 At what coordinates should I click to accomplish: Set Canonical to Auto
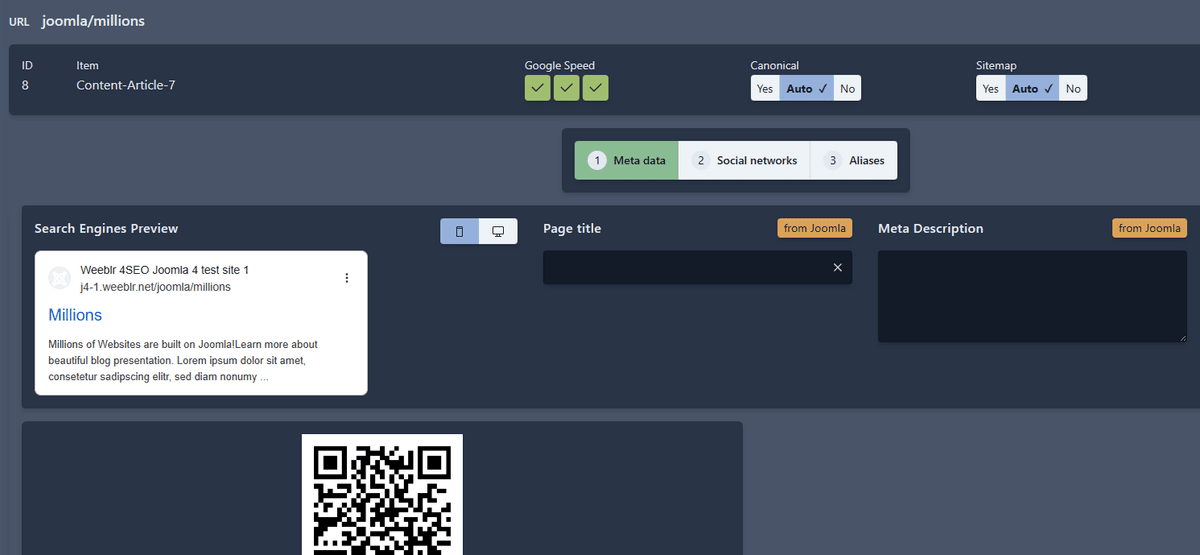point(806,89)
